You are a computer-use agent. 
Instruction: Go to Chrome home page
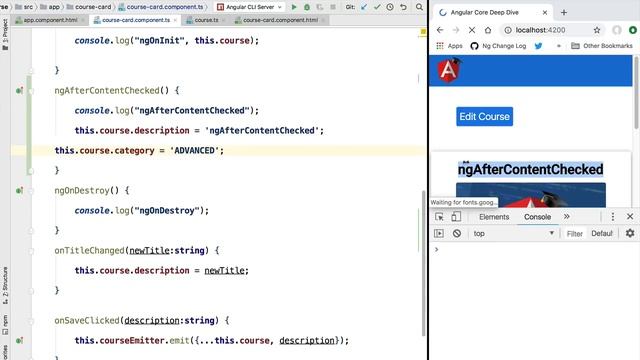tap(488, 30)
